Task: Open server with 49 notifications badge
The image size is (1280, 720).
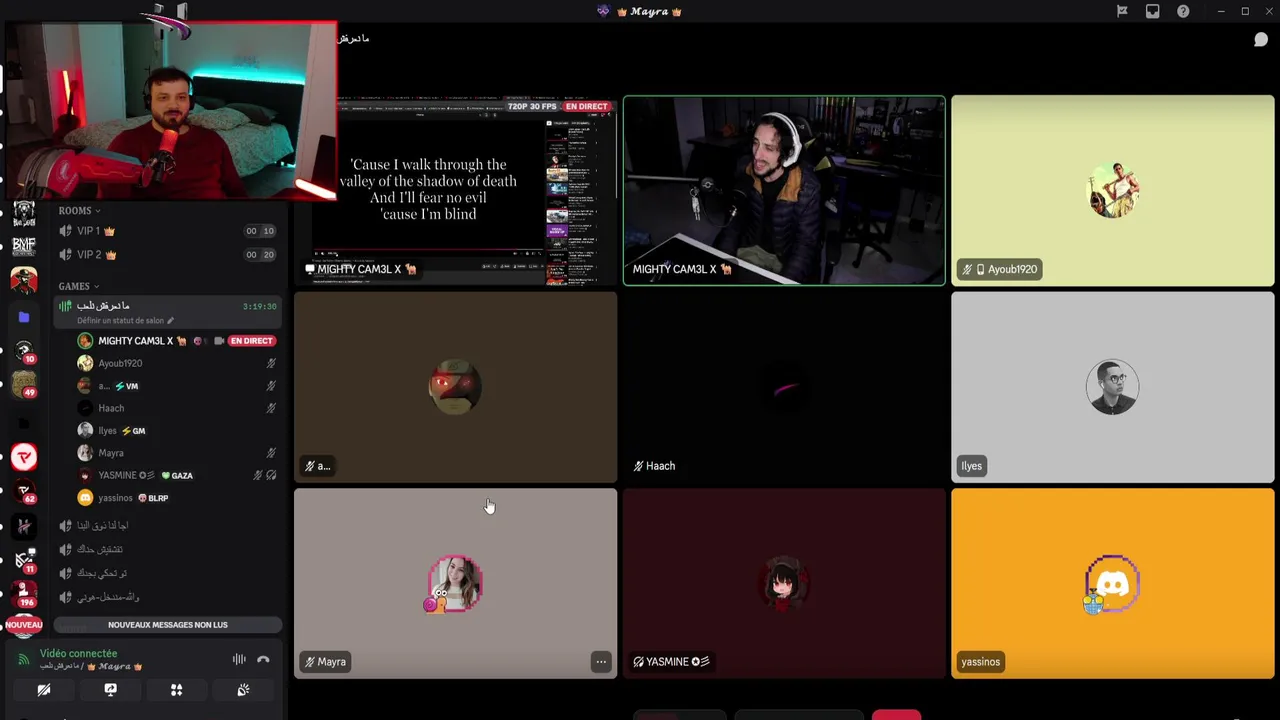Action: click(x=24, y=384)
